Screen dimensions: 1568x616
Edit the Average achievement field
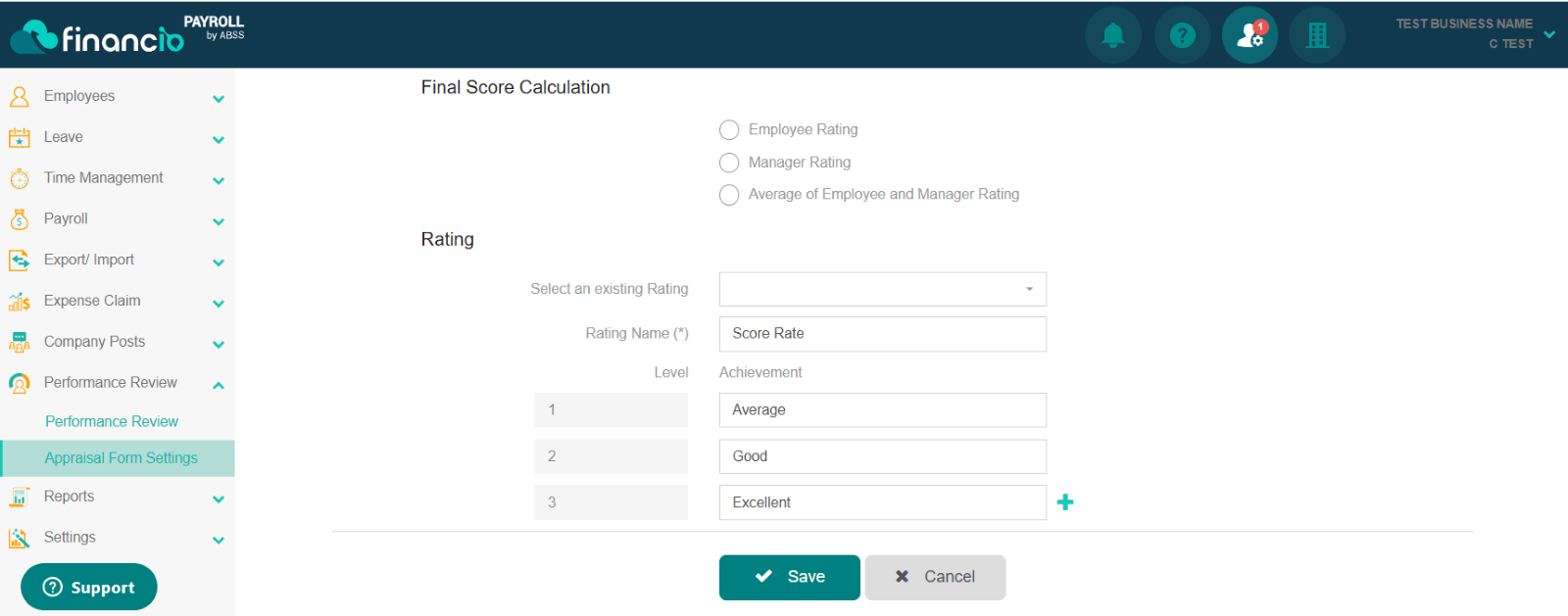click(882, 410)
